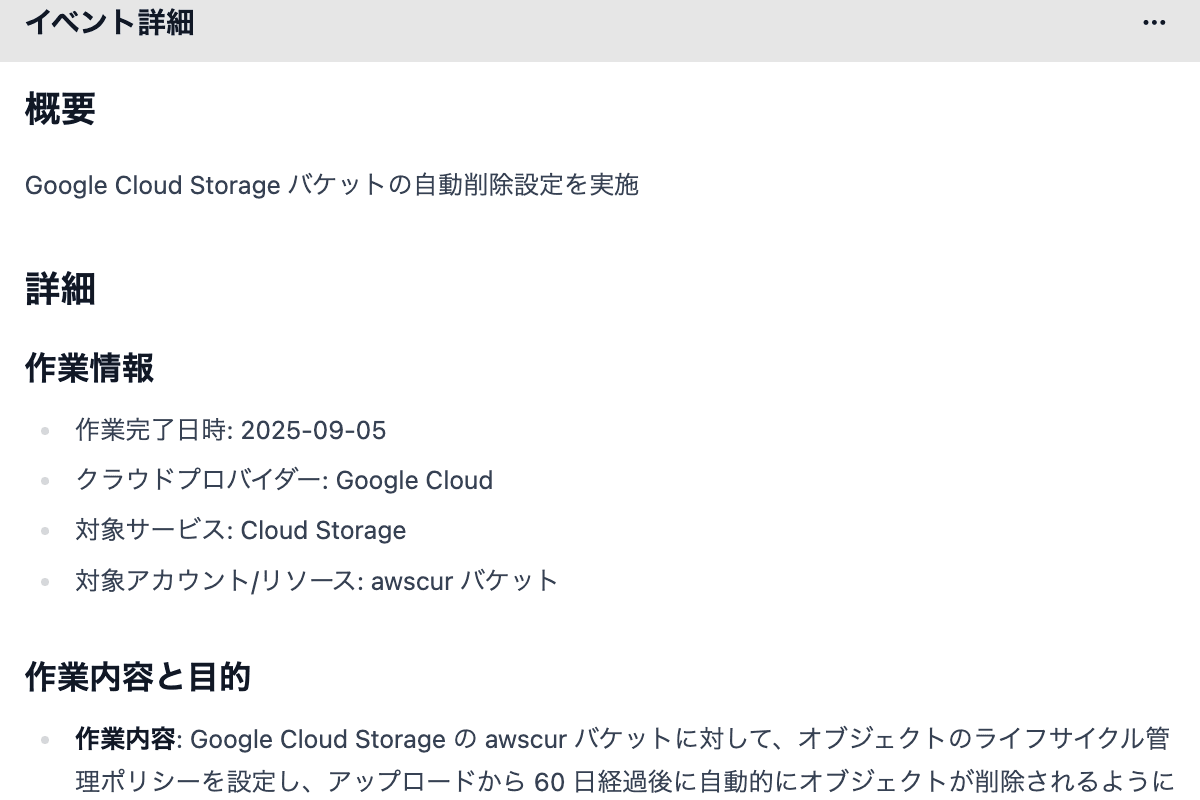Image resolution: width=1200 pixels, height=800 pixels.
Task: Click the Cloud Storage service value
Action: click(323, 531)
